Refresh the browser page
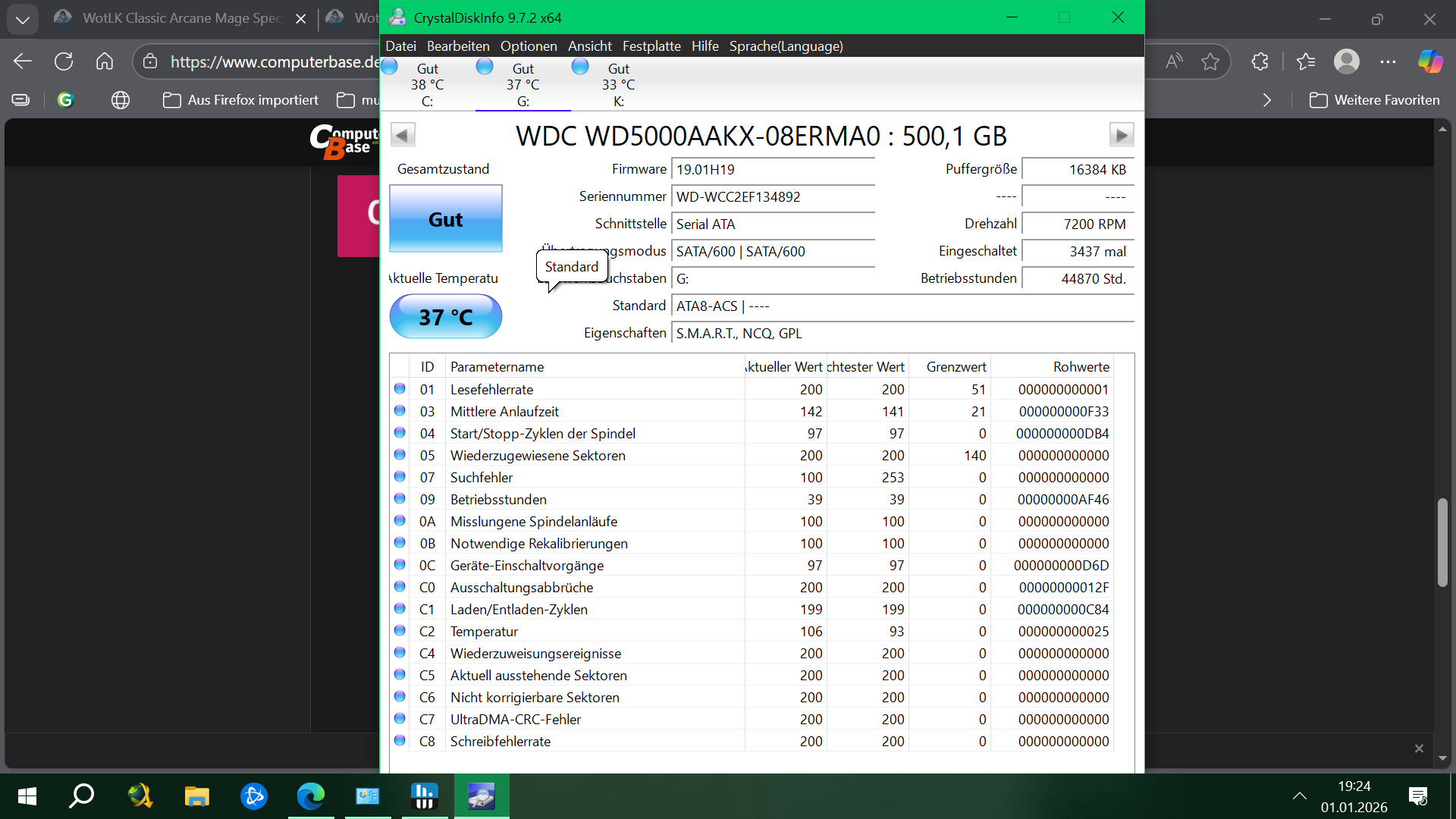 pyautogui.click(x=64, y=61)
